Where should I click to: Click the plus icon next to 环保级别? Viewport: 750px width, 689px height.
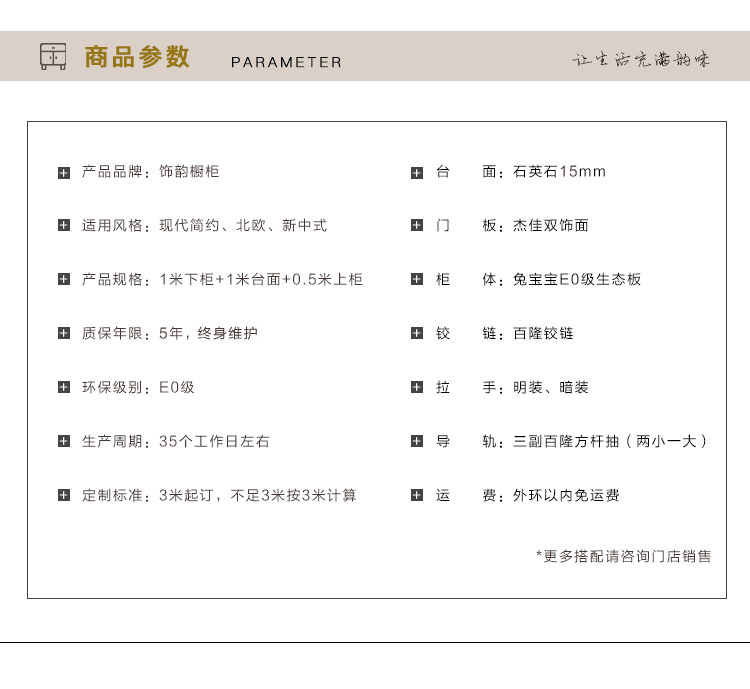64,387
